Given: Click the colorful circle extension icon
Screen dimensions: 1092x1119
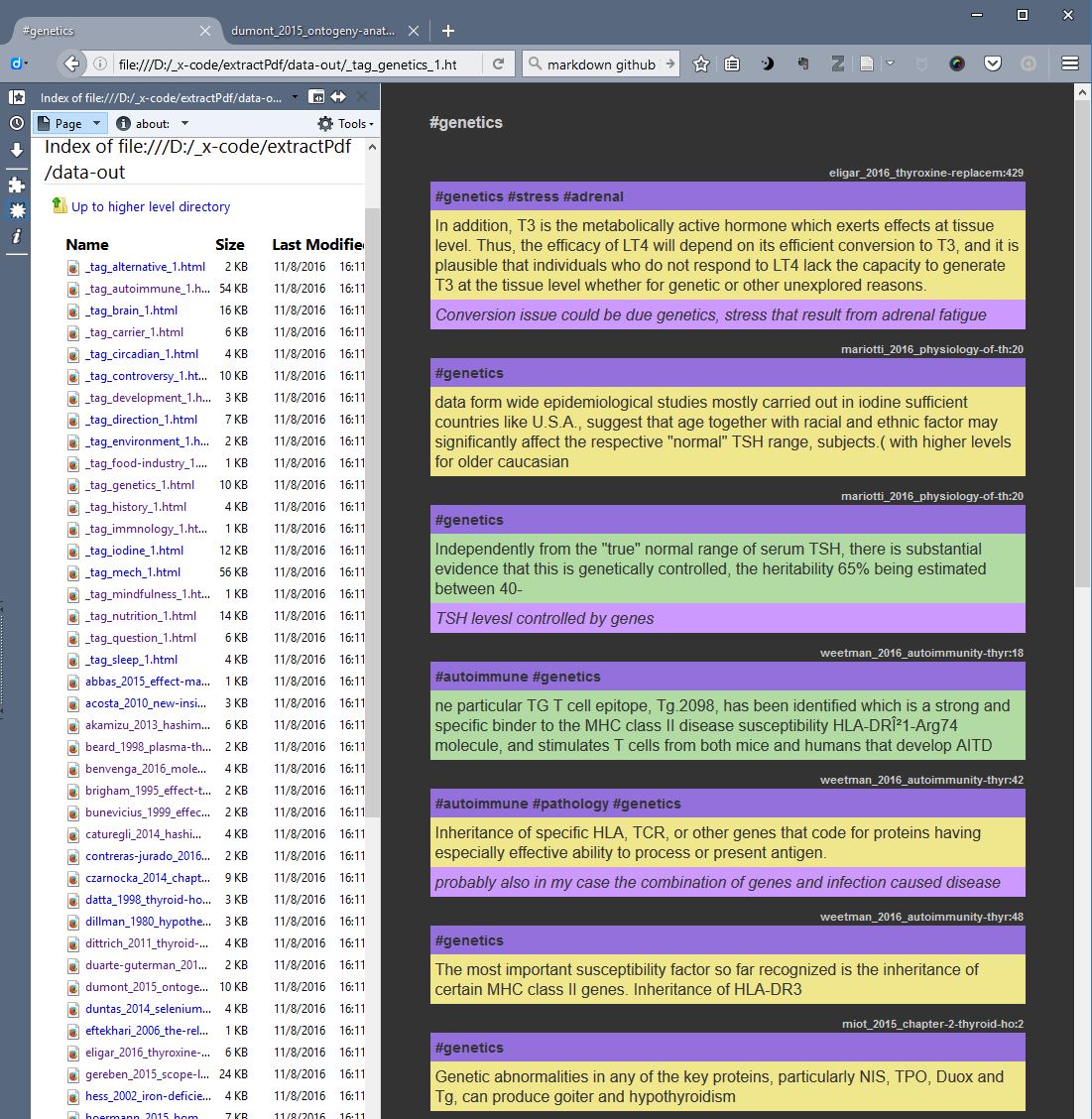Looking at the screenshot, I should click(957, 64).
